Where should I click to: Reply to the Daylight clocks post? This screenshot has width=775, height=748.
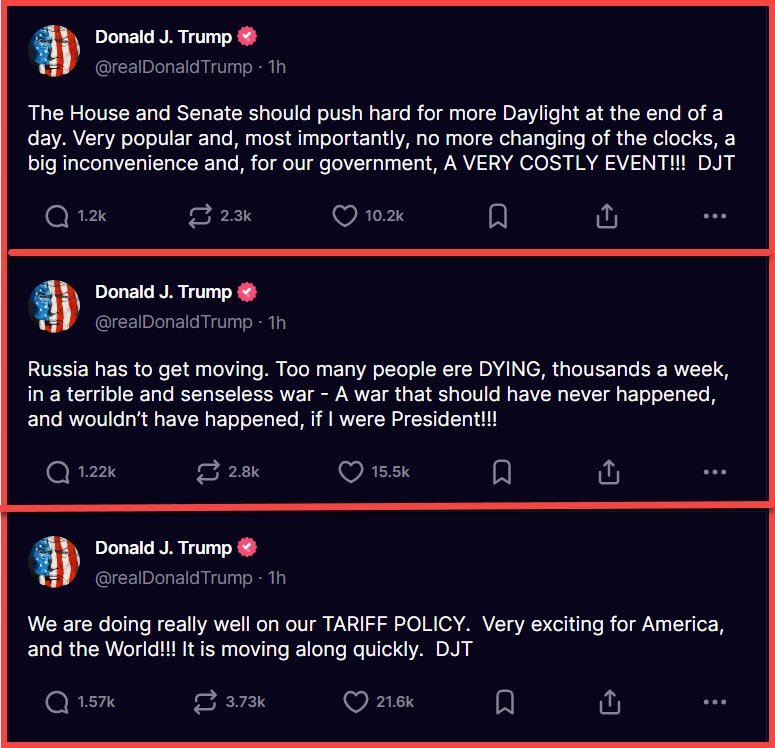[58, 216]
